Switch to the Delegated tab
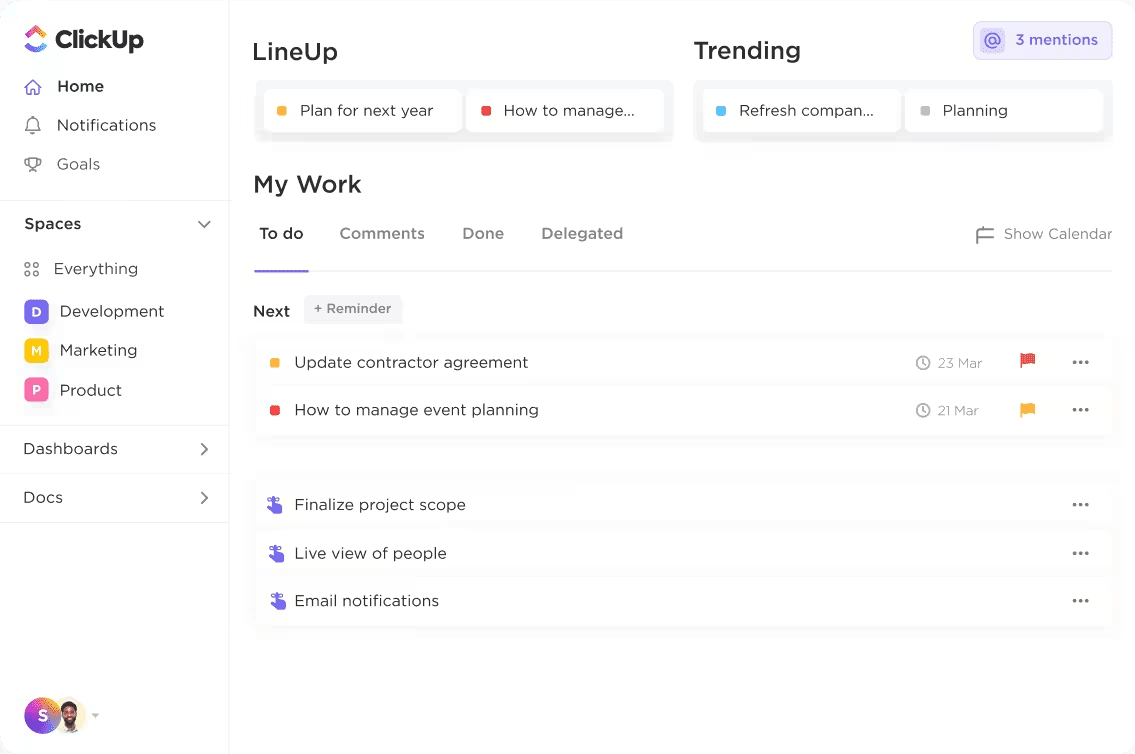The width and height of the screenshot is (1135, 754). pyautogui.click(x=582, y=234)
